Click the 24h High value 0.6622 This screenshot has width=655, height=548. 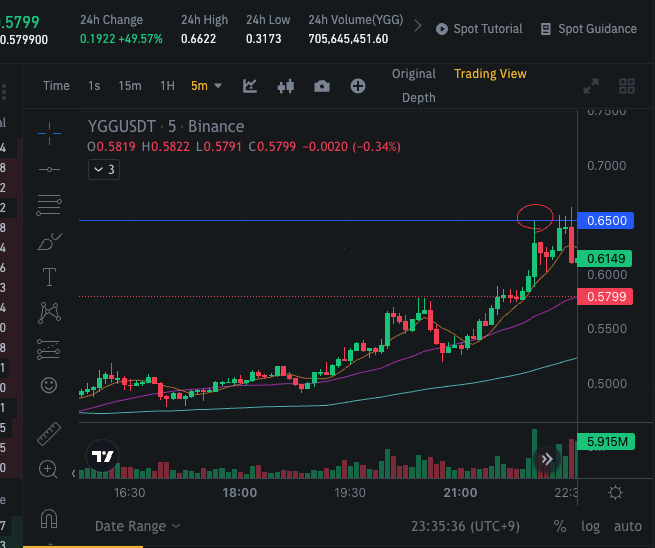click(x=198, y=39)
